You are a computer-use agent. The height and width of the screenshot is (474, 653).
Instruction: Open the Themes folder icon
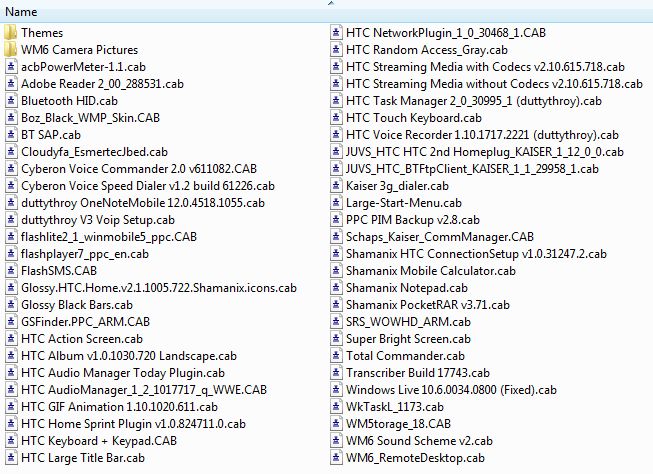coord(11,32)
